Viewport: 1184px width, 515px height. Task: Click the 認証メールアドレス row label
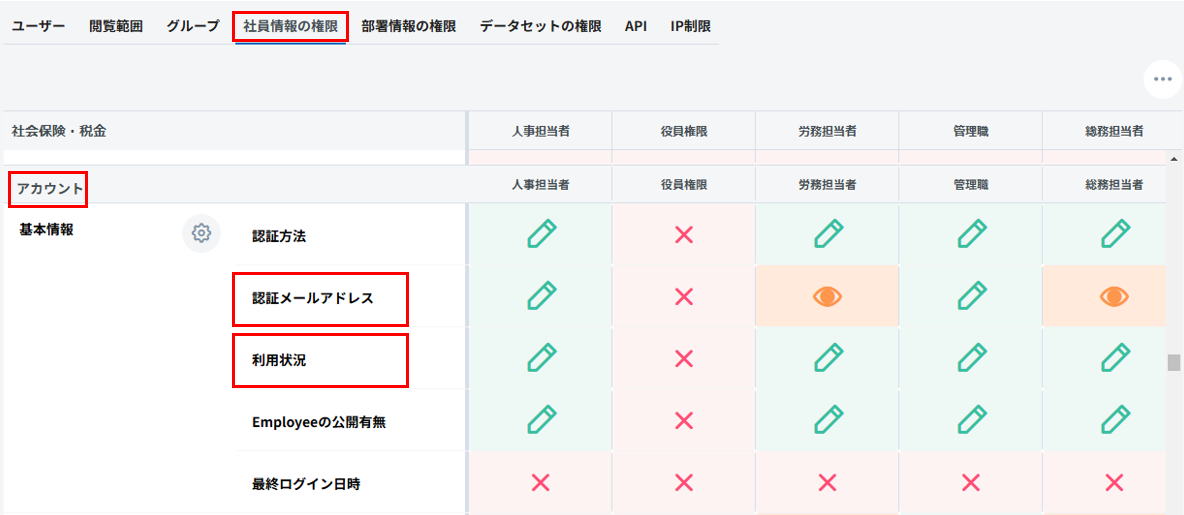(313, 298)
